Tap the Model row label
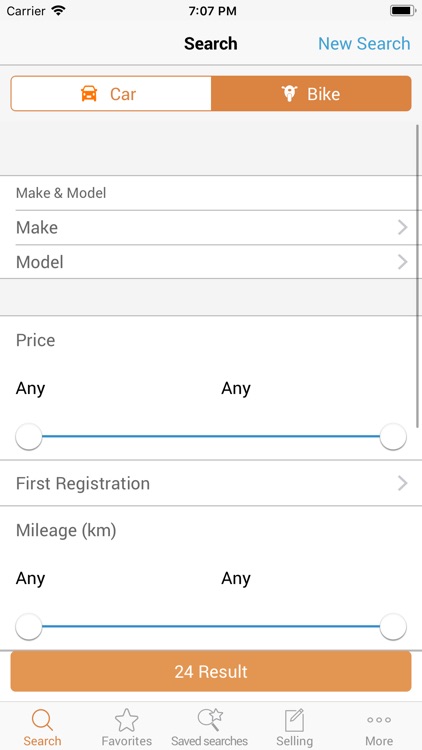The image size is (422, 750). [40, 262]
